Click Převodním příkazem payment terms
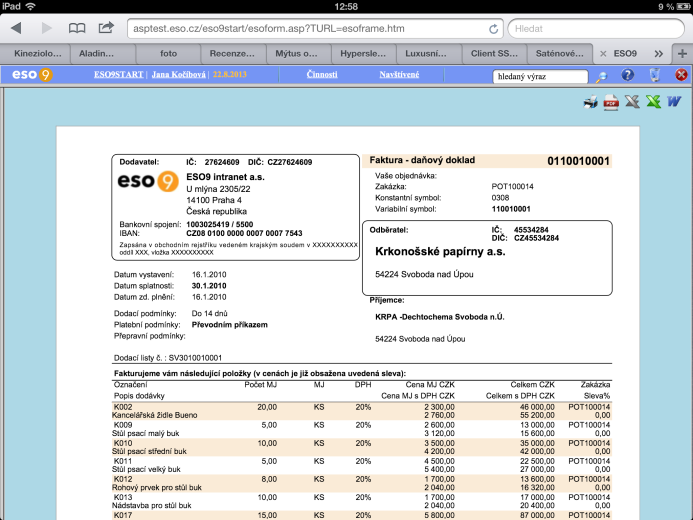The width and height of the screenshot is (693, 520). [x=229, y=325]
